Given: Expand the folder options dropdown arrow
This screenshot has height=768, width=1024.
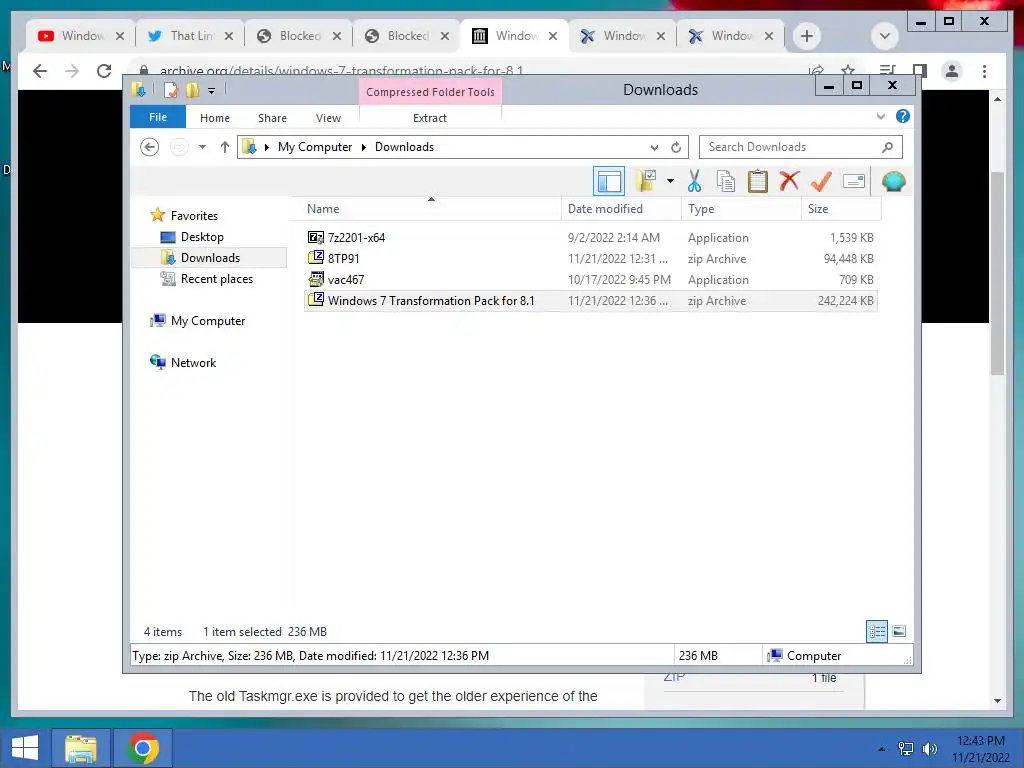Looking at the screenshot, I should click(x=670, y=181).
